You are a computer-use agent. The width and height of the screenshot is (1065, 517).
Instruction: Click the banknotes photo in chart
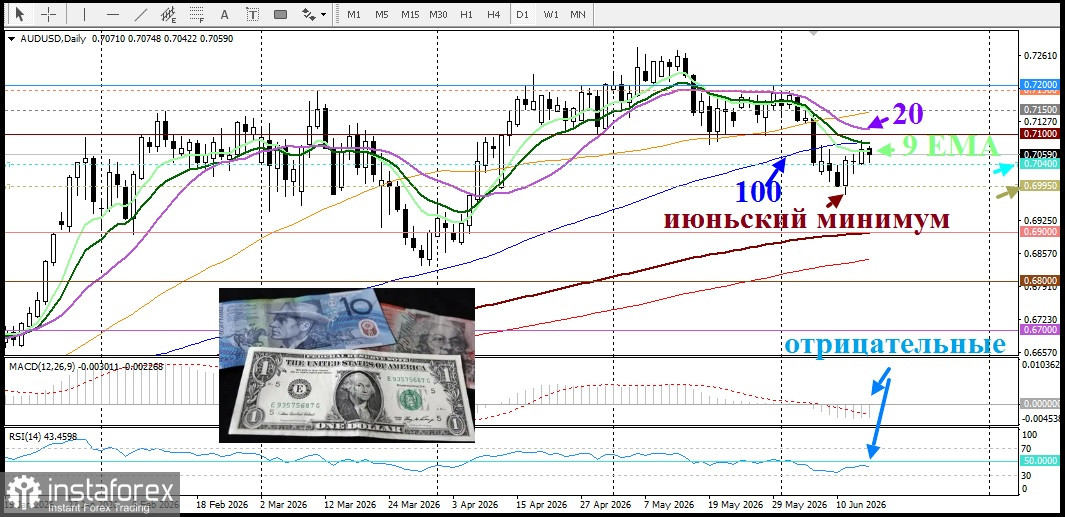347,366
